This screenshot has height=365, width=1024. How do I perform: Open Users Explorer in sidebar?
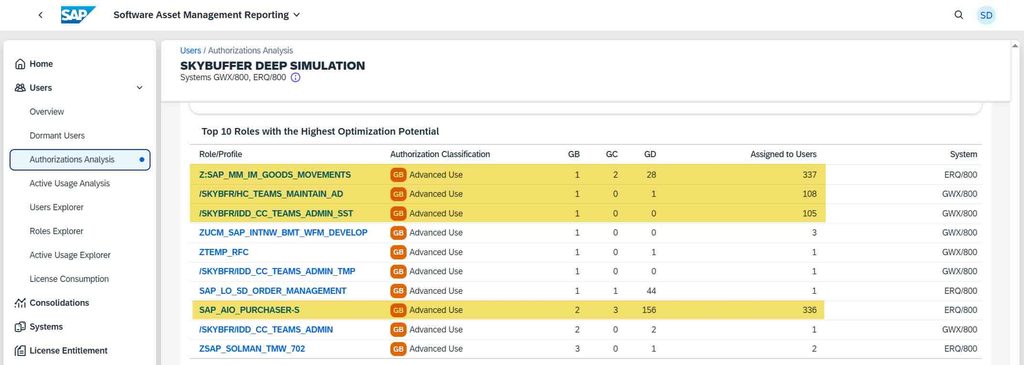tap(57, 207)
